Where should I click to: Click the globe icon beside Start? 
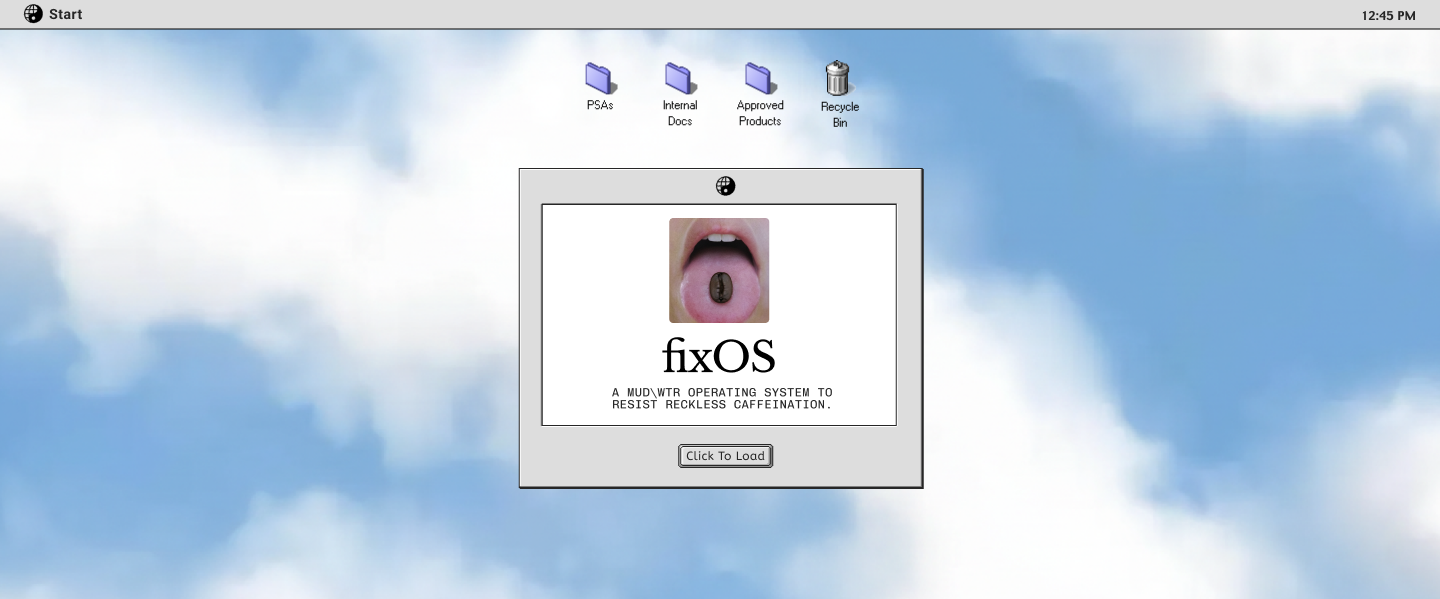coord(33,14)
